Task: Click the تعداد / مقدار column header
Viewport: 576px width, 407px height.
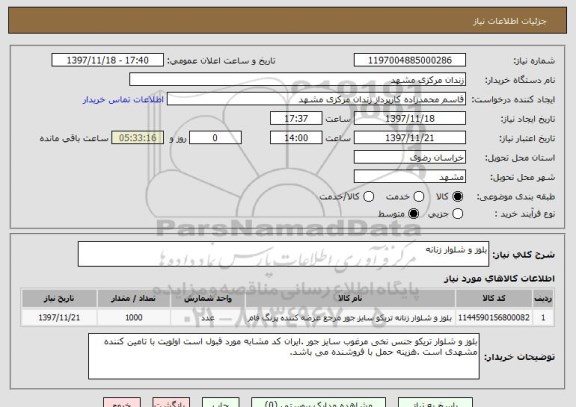Action: [134, 298]
